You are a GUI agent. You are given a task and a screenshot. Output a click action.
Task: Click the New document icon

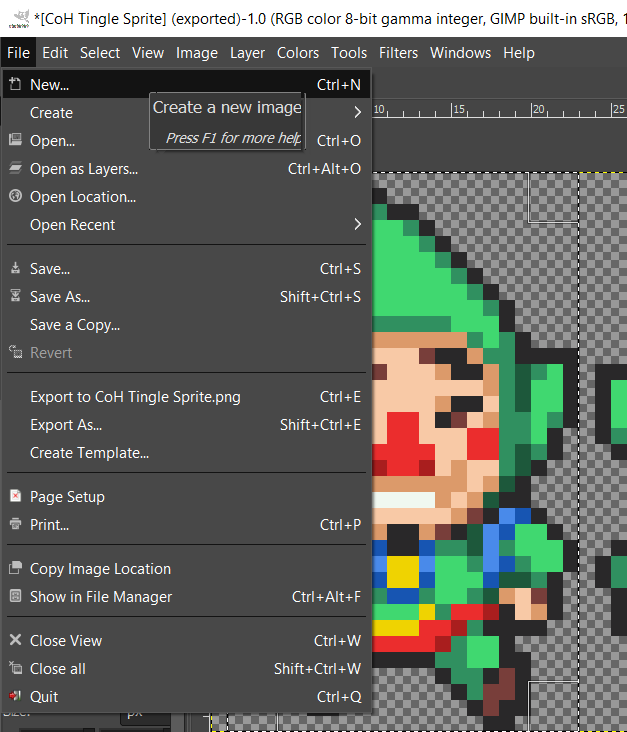tap(15, 84)
